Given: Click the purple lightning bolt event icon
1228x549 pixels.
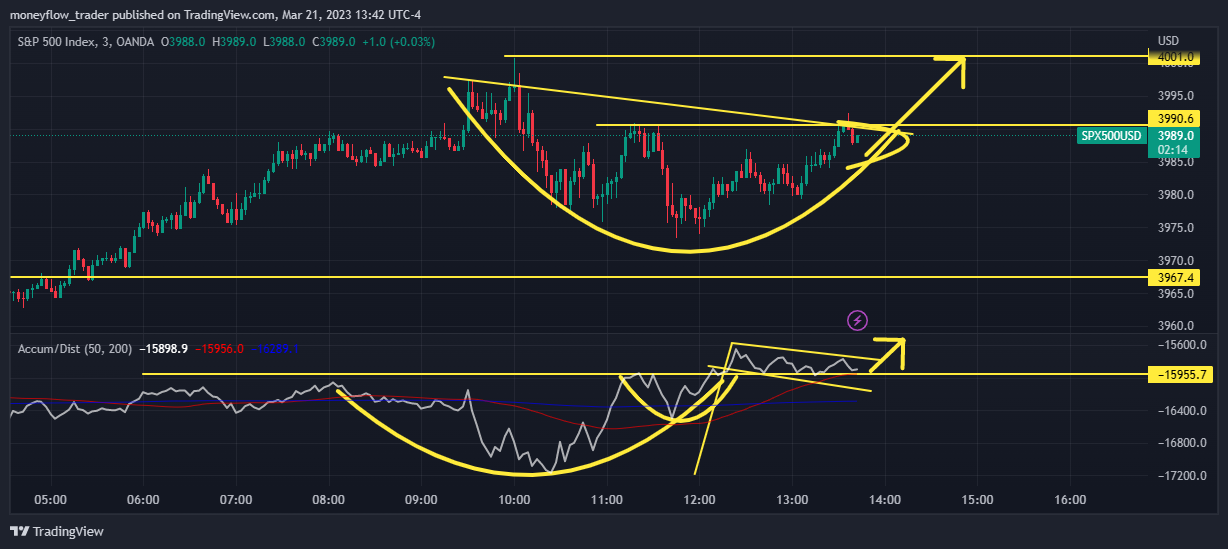Looking at the screenshot, I should coord(858,320).
